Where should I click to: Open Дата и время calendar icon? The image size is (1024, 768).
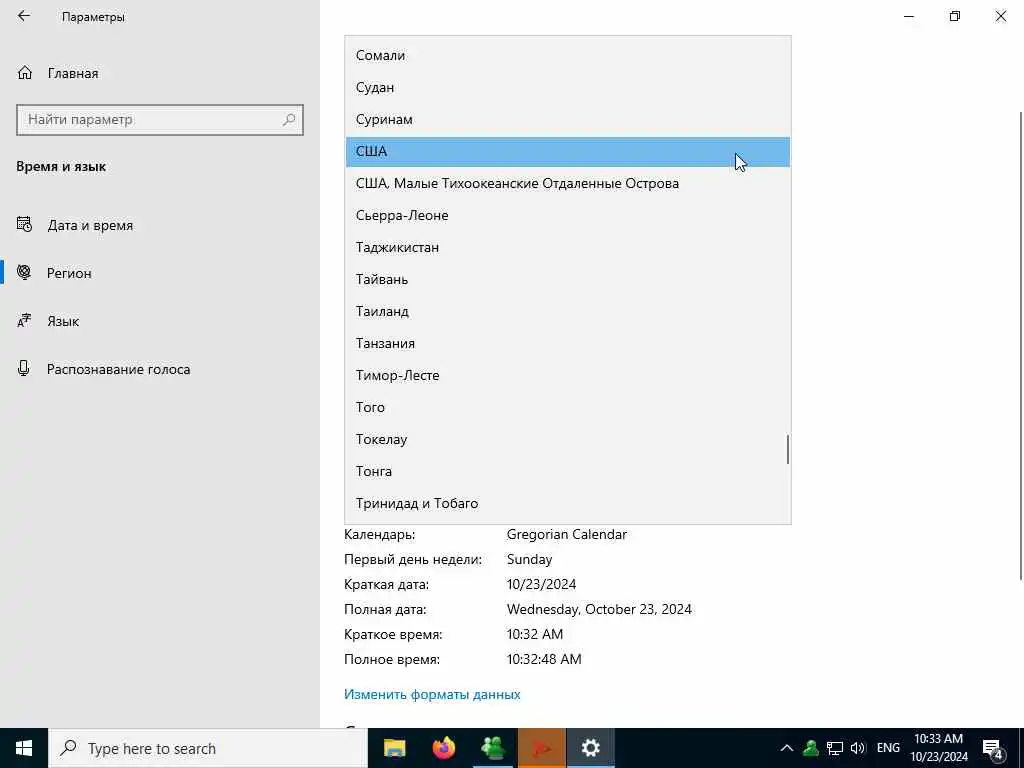(x=24, y=225)
